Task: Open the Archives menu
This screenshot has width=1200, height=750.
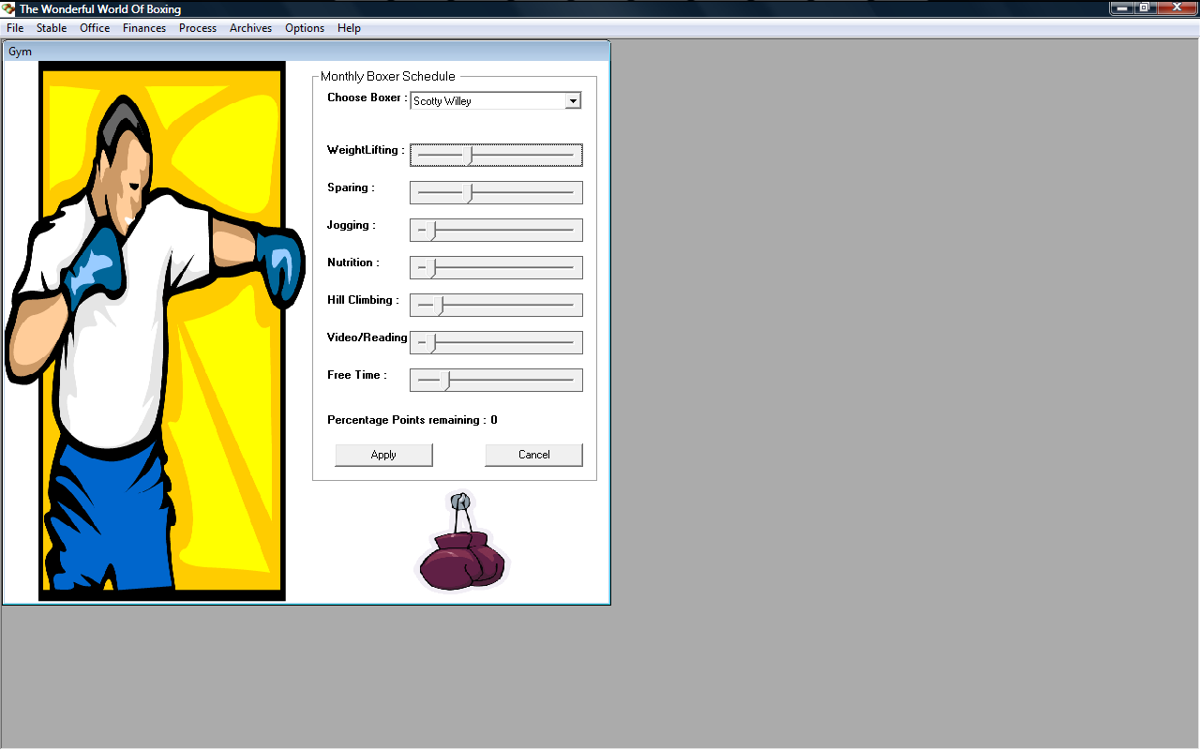Action: [251, 28]
